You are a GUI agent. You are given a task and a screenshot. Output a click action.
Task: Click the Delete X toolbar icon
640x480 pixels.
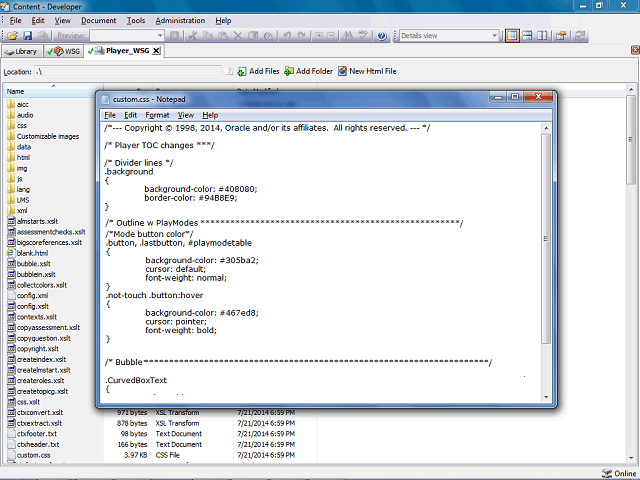(x=238, y=36)
